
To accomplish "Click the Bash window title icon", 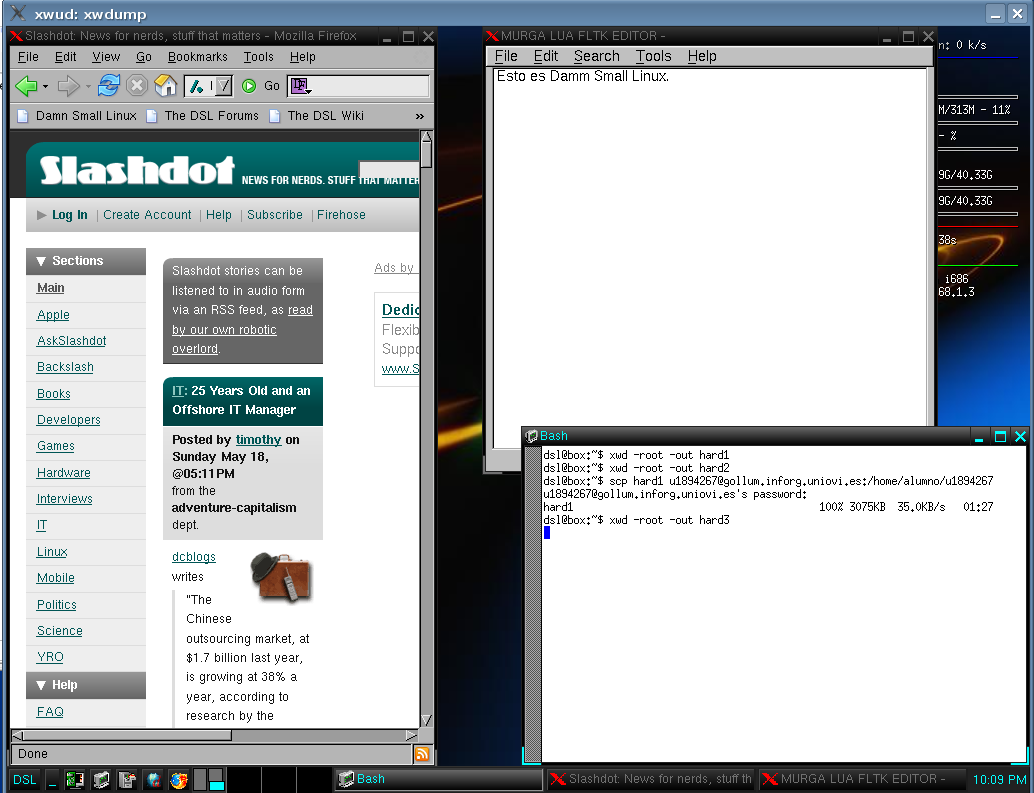I will [x=532, y=436].
